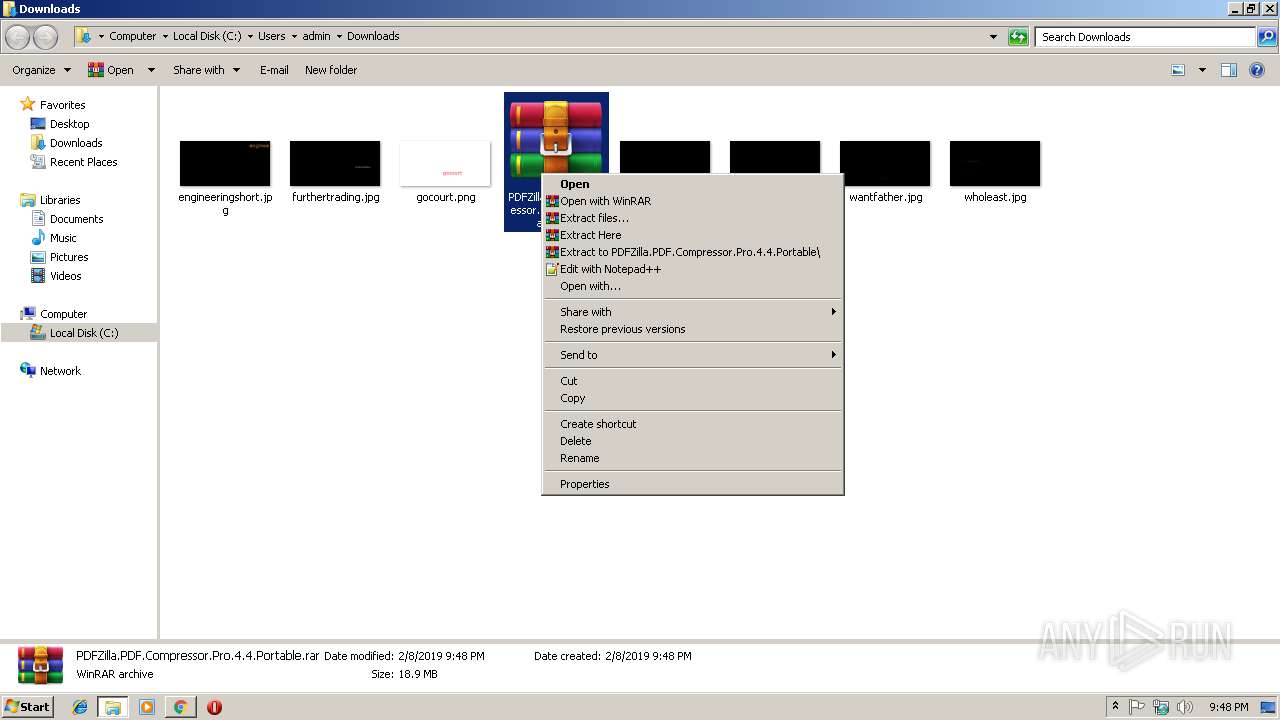This screenshot has height=720, width=1280.
Task: Choose Properties in context menu
Action: click(x=693, y=484)
